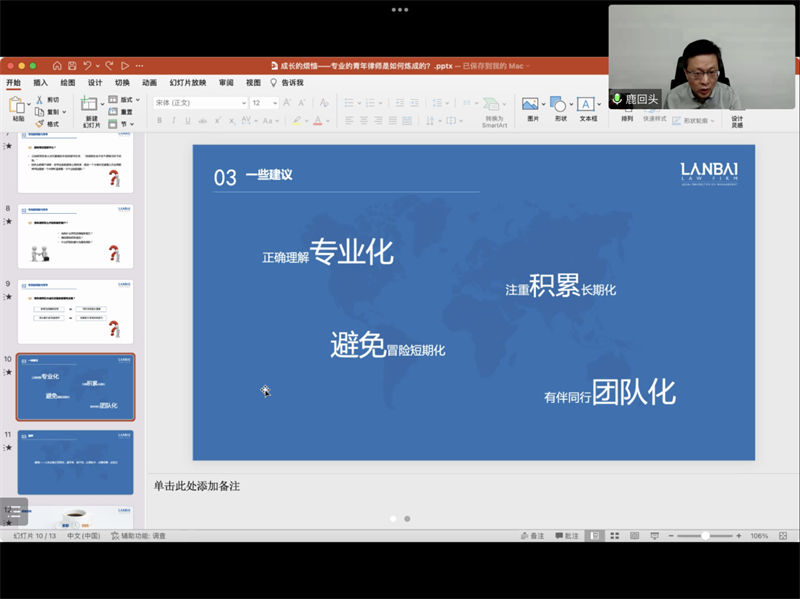Screen dimensions: 800x599
Task: Open the Shapes (形状) gallery icon
Action: [x=559, y=103]
